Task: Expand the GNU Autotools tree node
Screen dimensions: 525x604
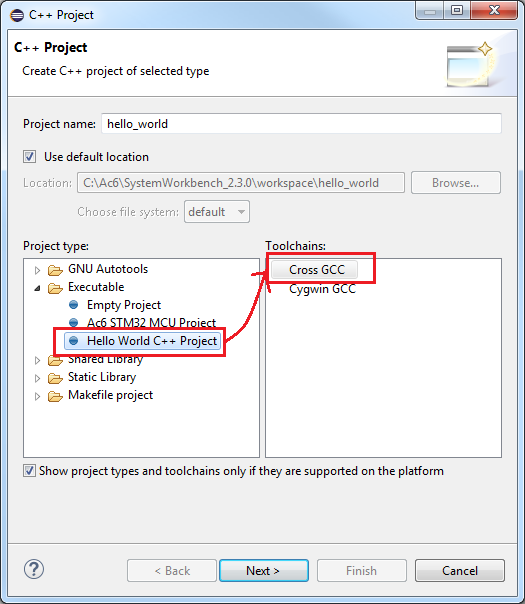Action: pos(37,270)
